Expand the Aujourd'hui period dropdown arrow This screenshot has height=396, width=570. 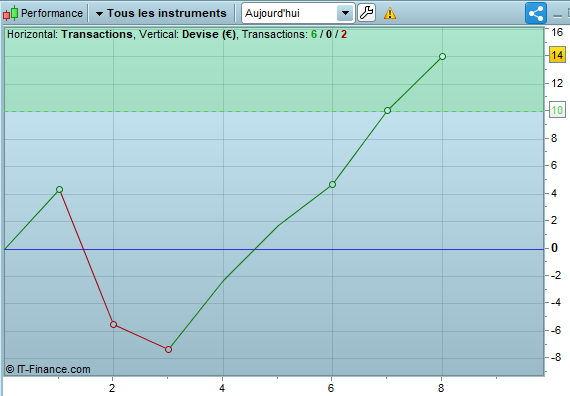[345, 13]
